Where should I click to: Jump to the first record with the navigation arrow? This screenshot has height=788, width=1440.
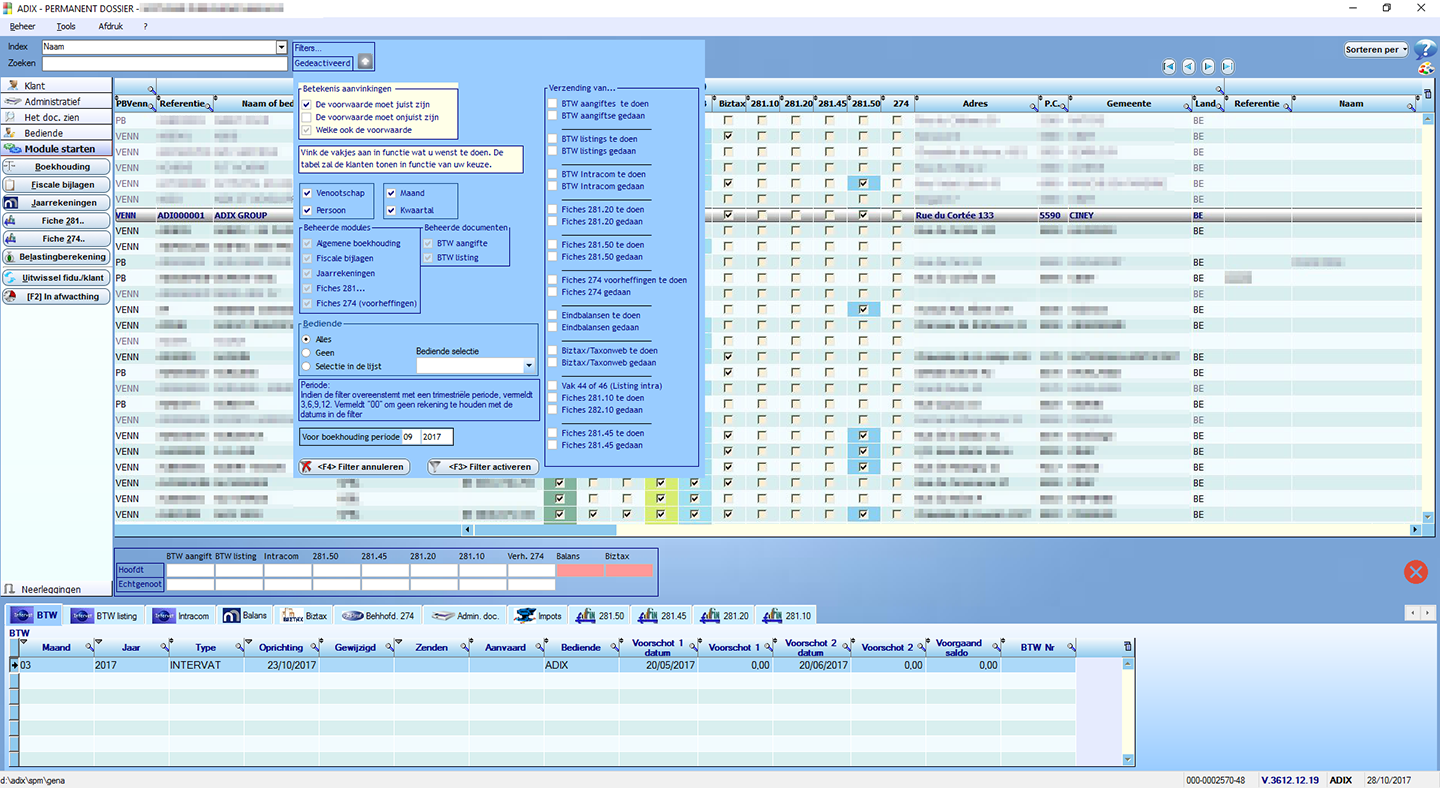tap(1168, 66)
